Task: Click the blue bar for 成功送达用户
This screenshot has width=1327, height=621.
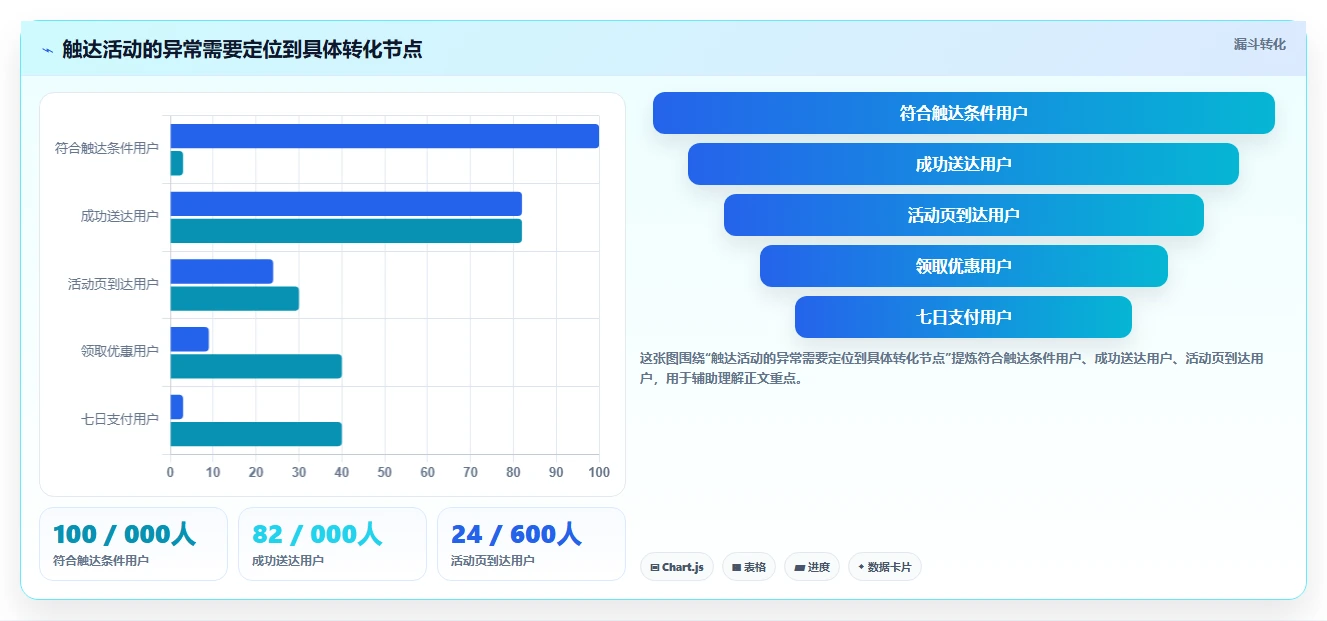Action: pos(346,204)
